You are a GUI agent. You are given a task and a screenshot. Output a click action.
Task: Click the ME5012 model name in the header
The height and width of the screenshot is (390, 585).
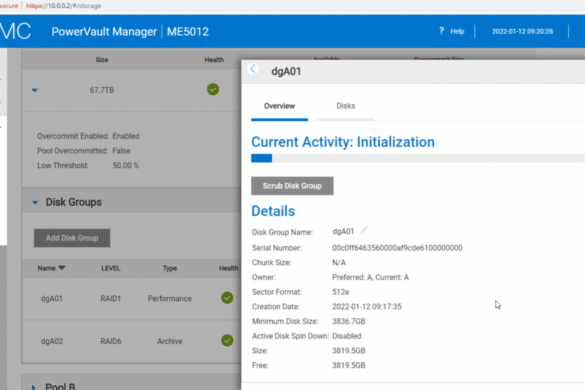pyautogui.click(x=188, y=32)
